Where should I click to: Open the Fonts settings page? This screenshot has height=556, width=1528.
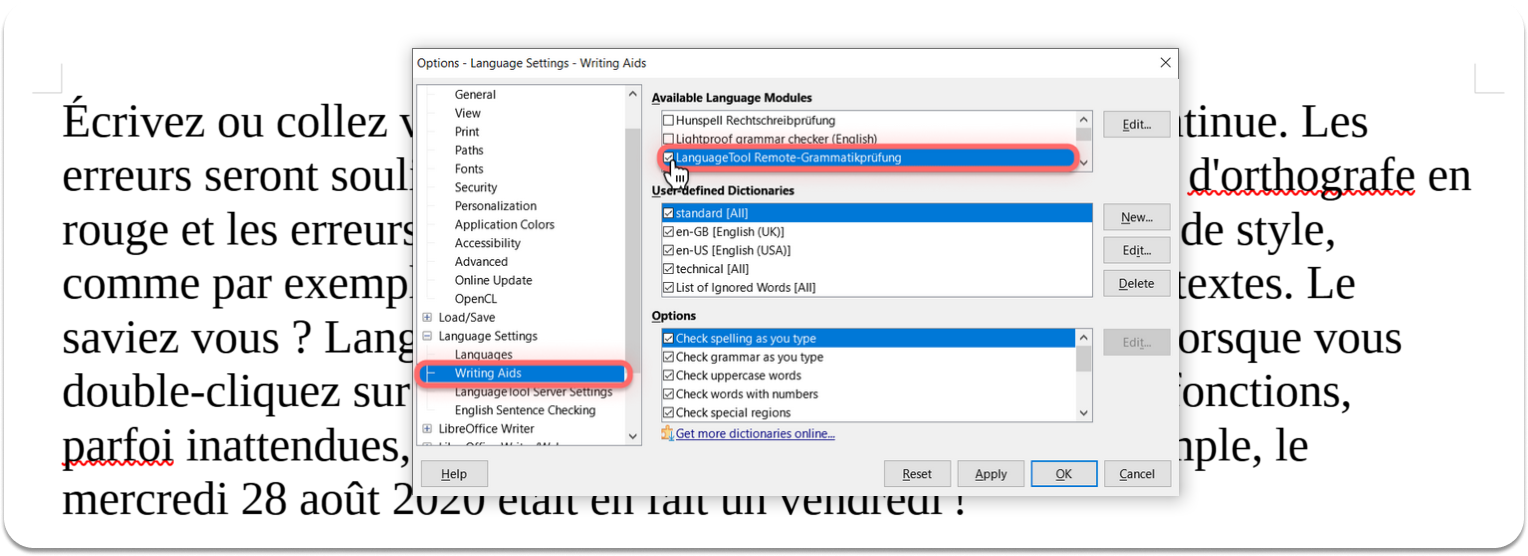(469, 169)
